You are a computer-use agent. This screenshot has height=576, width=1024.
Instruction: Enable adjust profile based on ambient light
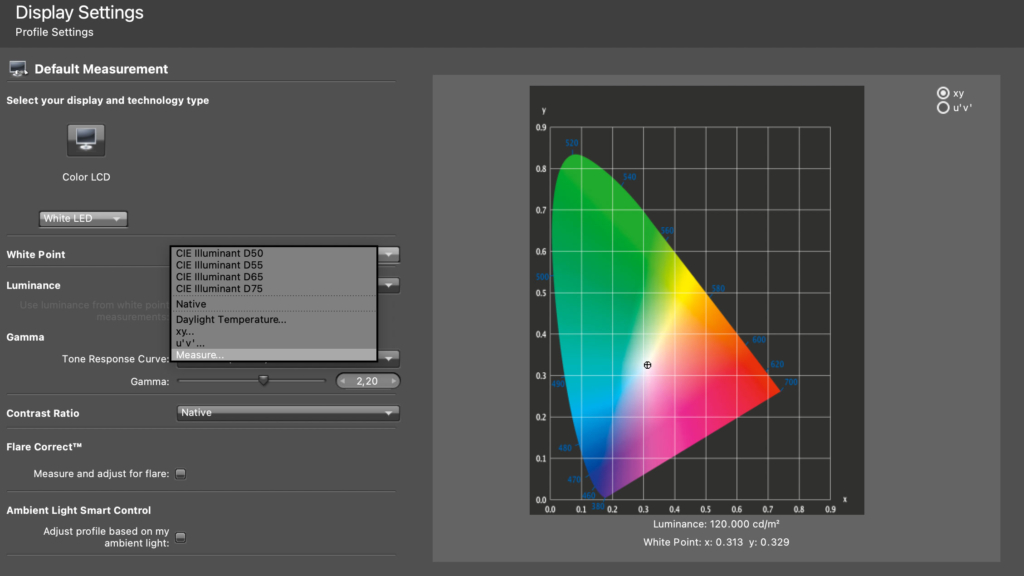(181, 537)
